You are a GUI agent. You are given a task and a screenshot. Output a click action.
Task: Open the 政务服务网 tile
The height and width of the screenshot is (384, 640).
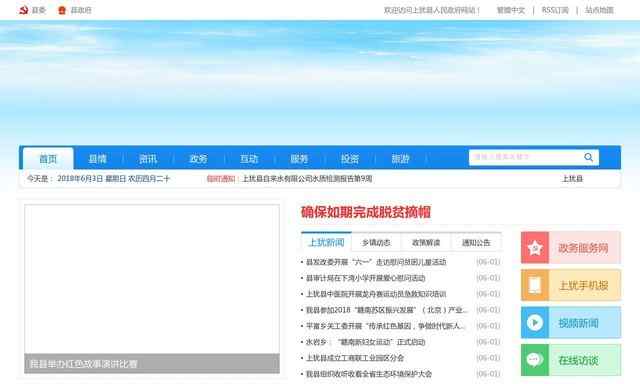coord(571,248)
